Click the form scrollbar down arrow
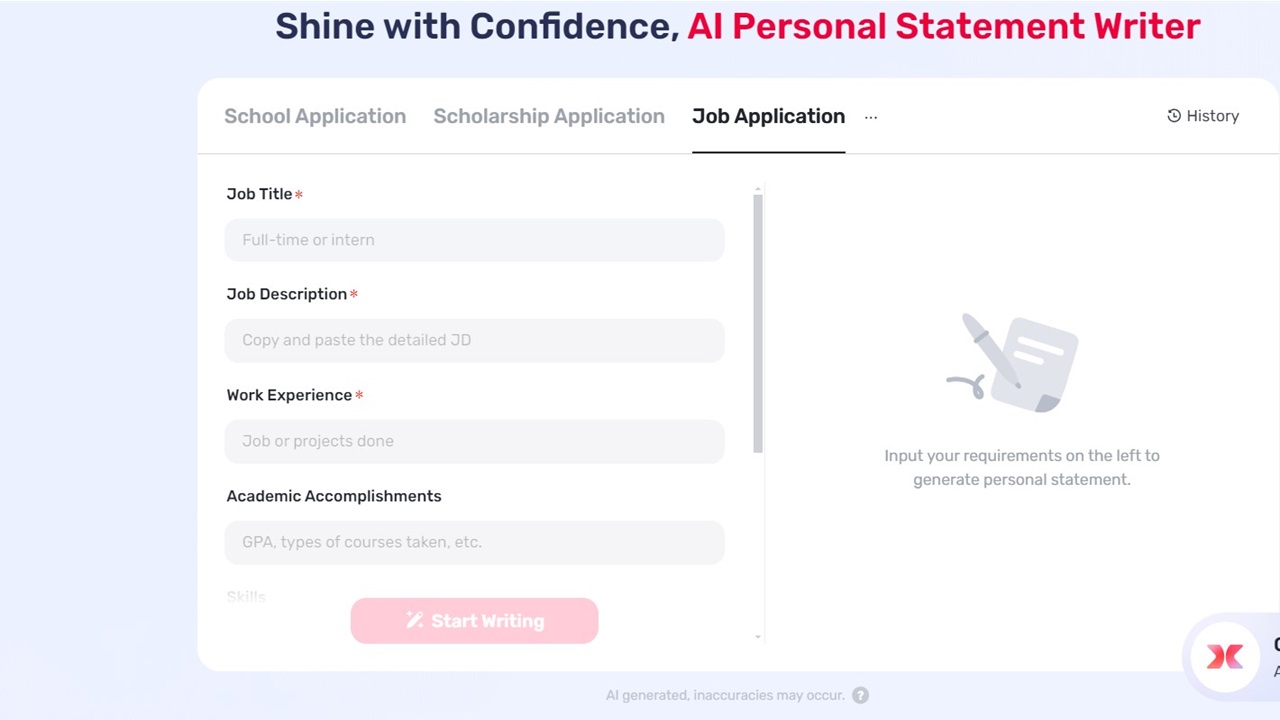This screenshot has height=720, width=1280. point(758,637)
